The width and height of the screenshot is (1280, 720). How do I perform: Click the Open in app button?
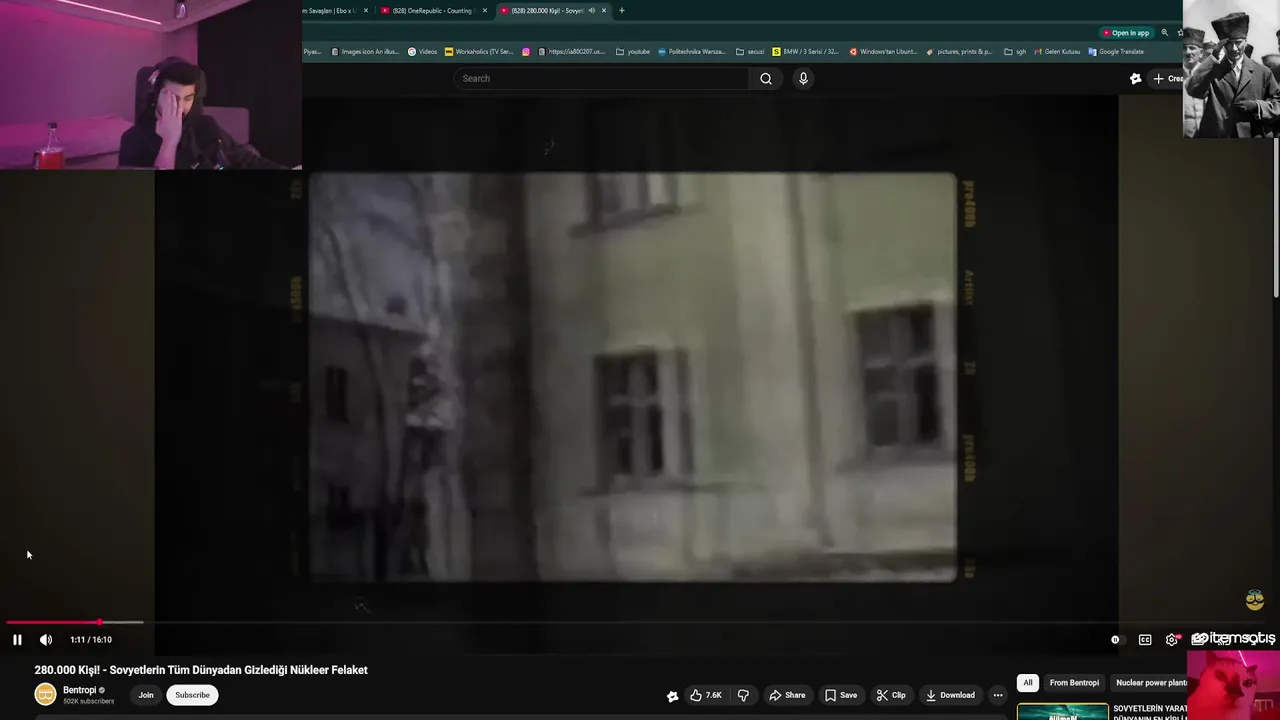tap(1126, 33)
